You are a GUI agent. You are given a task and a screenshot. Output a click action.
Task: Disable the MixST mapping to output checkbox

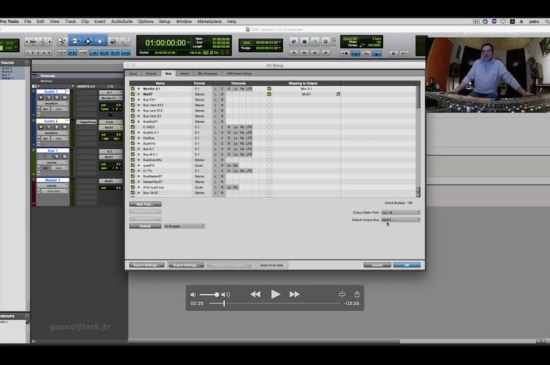click(269, 94)
